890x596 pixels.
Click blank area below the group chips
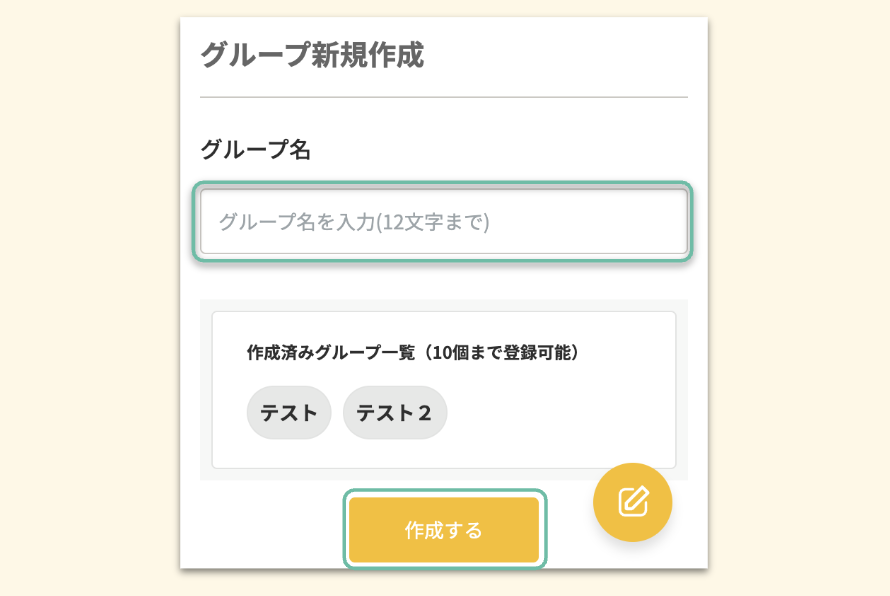(x=444, y=453)
